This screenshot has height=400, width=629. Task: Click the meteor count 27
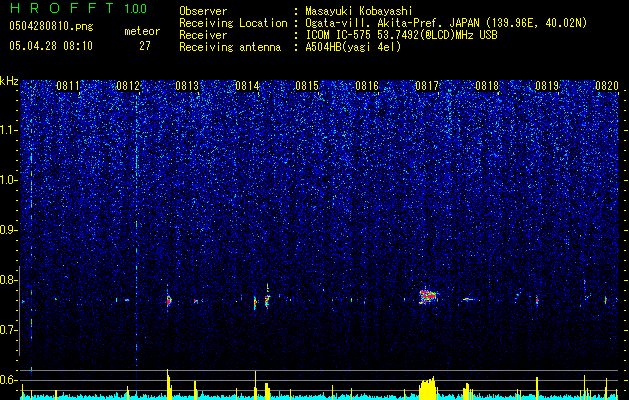[x=145, y=46]
